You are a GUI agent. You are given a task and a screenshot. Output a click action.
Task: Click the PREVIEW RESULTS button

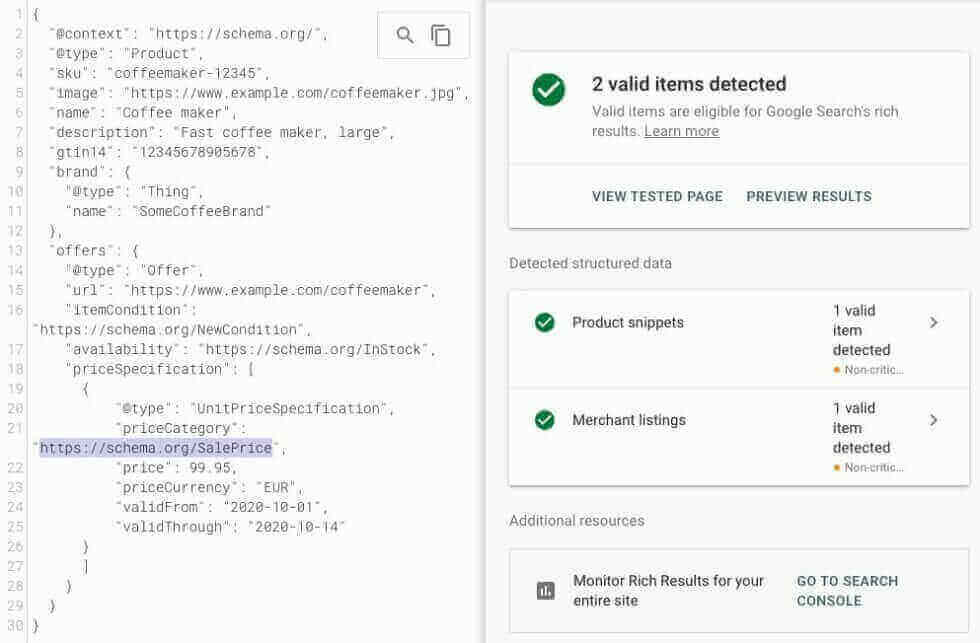click(809, 196)
